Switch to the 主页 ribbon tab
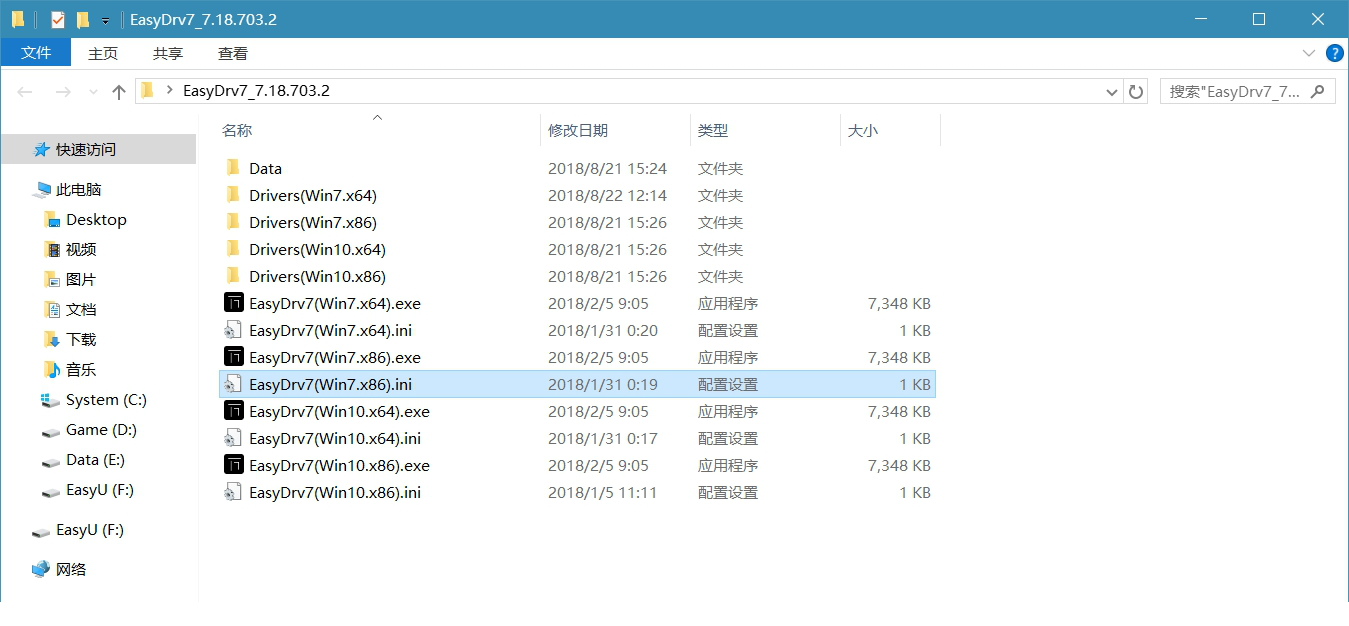 (103, 53)
